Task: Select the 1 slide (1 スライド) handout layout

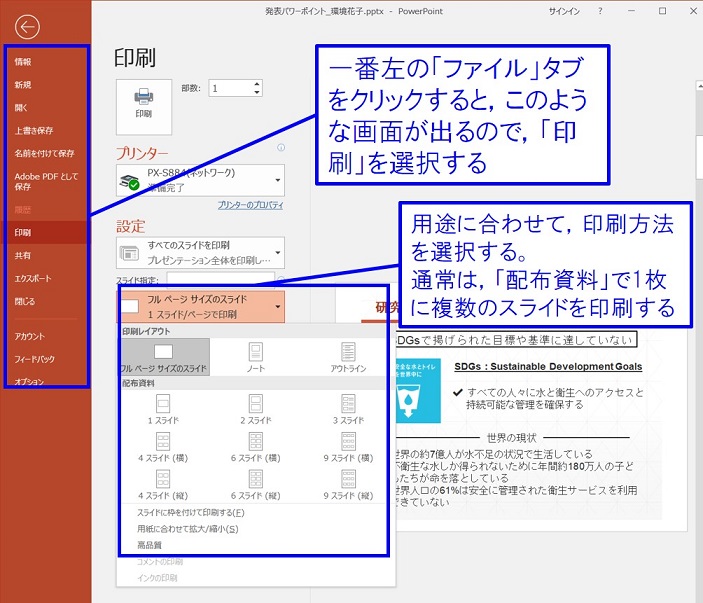Action: click(163, 408)
